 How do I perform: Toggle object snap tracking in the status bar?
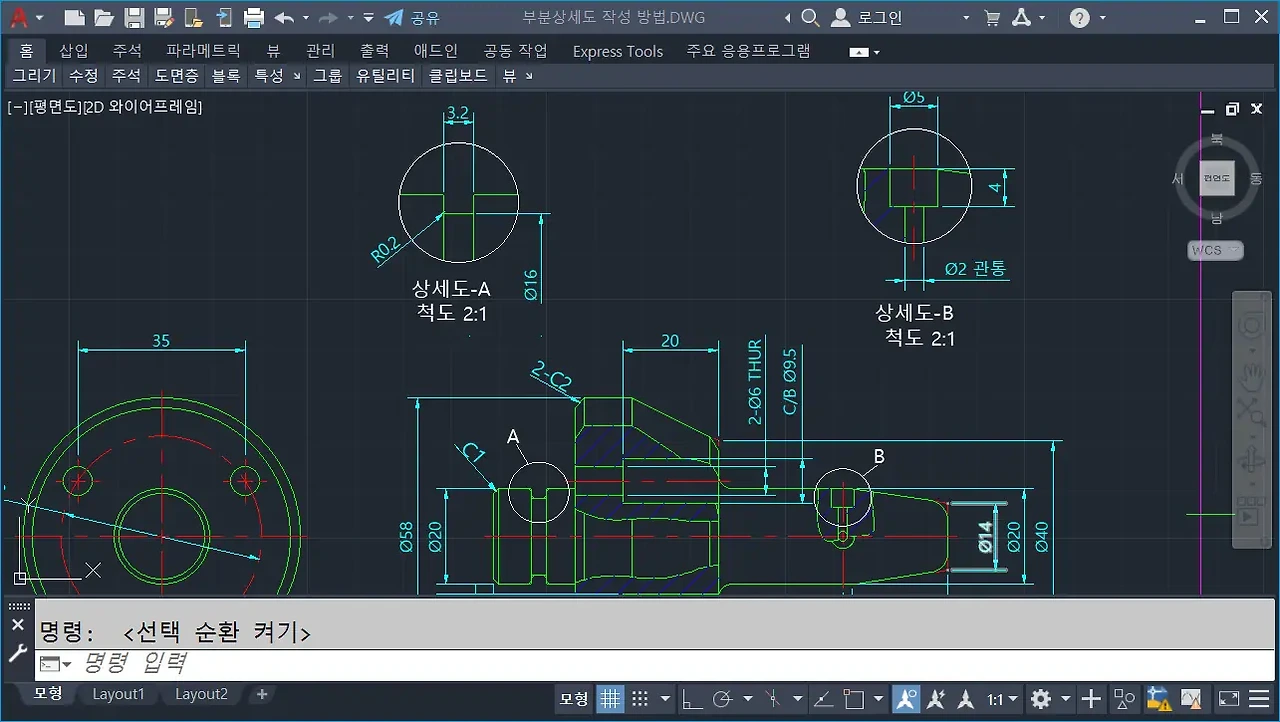point(822,699)
